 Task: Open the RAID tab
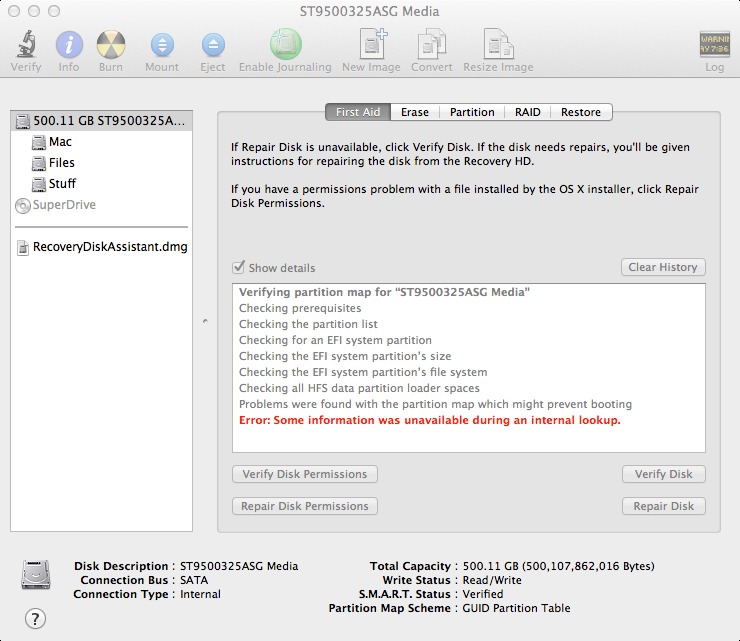pyautogui.click(x=528, y=112)
